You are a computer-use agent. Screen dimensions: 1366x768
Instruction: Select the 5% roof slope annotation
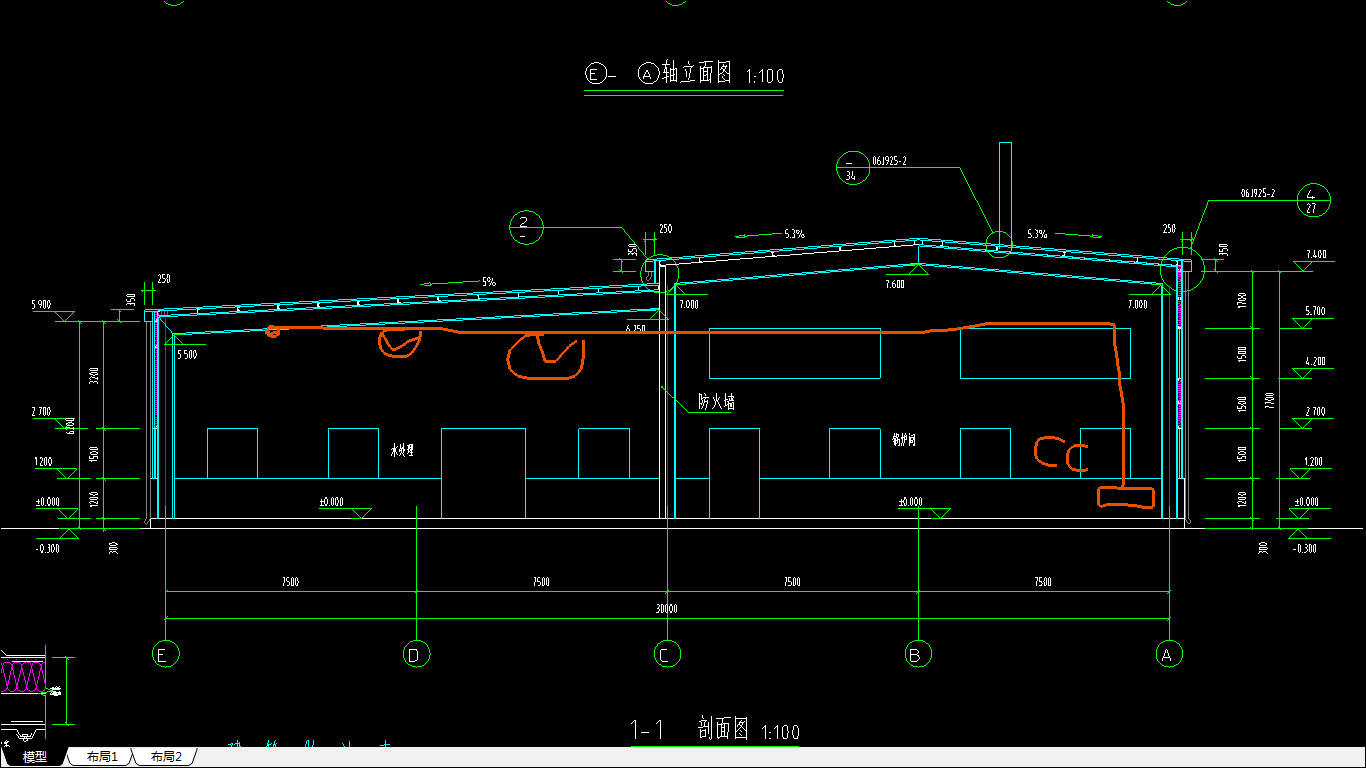(x=489, y=282)
